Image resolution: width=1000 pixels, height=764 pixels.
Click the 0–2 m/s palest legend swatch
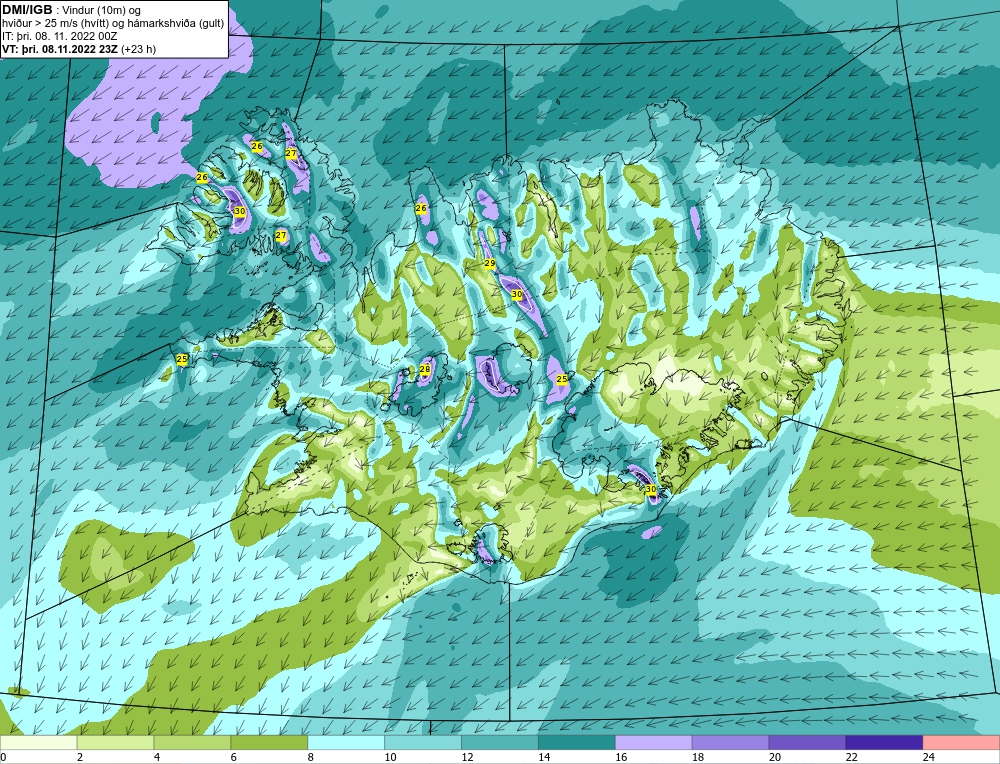coord(38,743)
